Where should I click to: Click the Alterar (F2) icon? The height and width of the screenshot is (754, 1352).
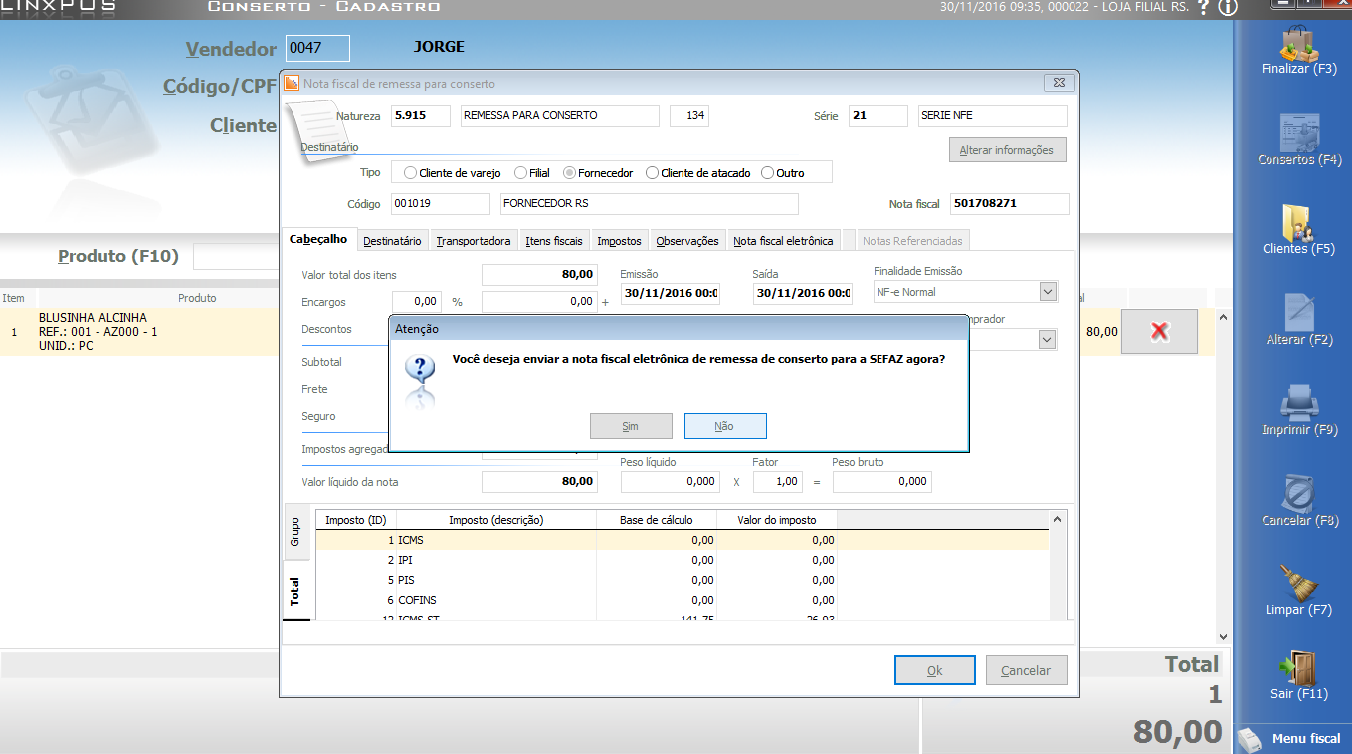[x=1299, y=313]
